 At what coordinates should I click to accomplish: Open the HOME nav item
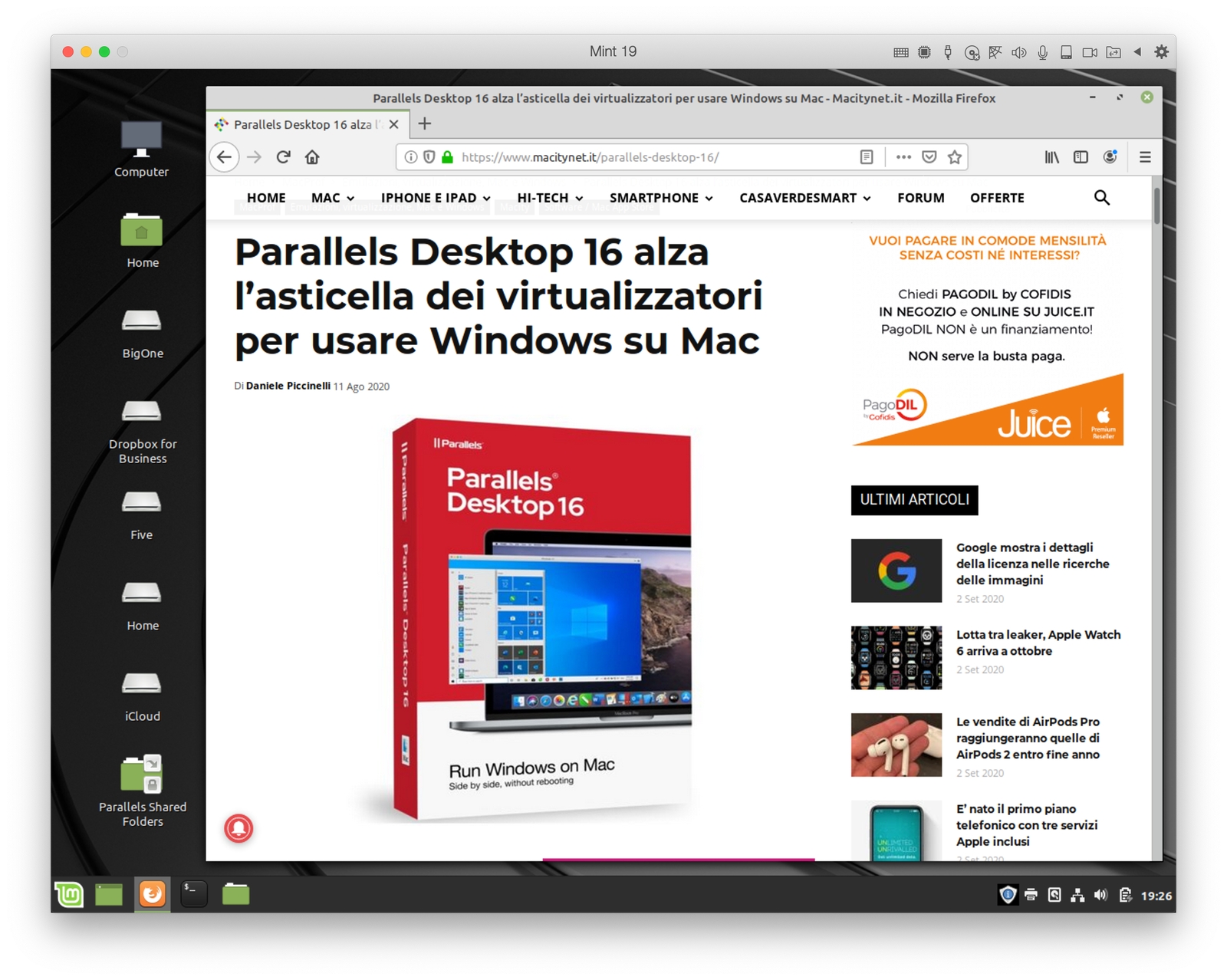point(266,198)
